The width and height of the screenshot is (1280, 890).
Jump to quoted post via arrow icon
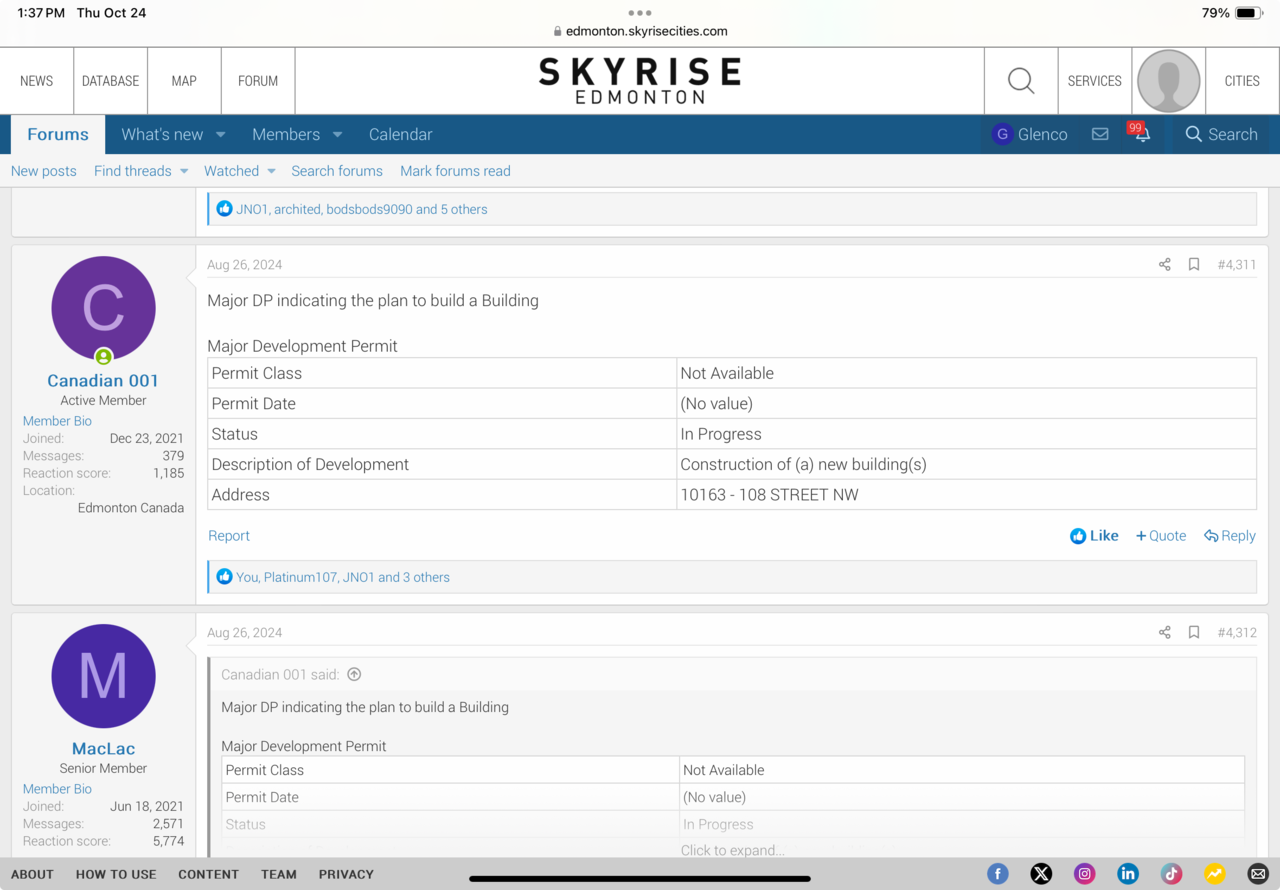(354, 675)
